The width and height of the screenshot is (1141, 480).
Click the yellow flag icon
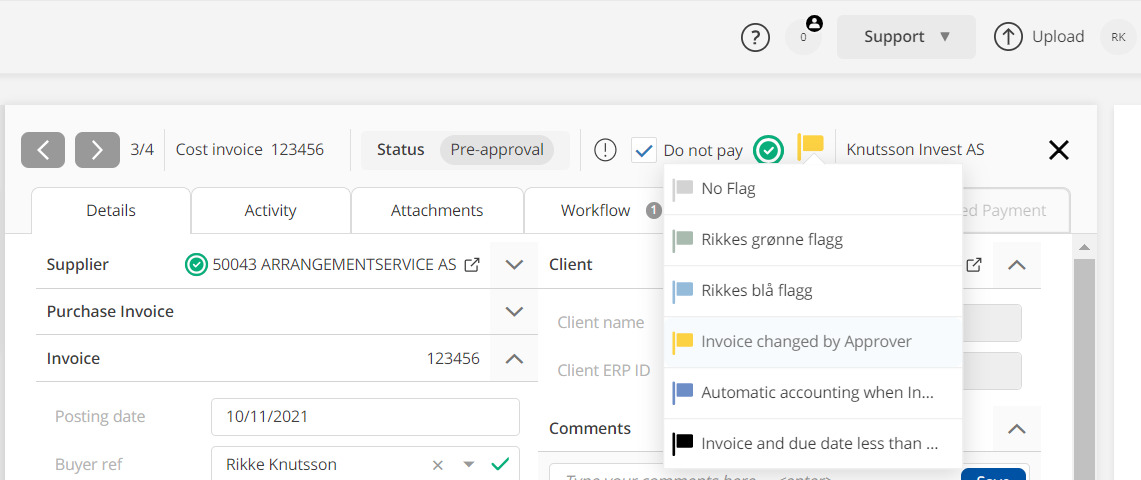pos(811,147)
